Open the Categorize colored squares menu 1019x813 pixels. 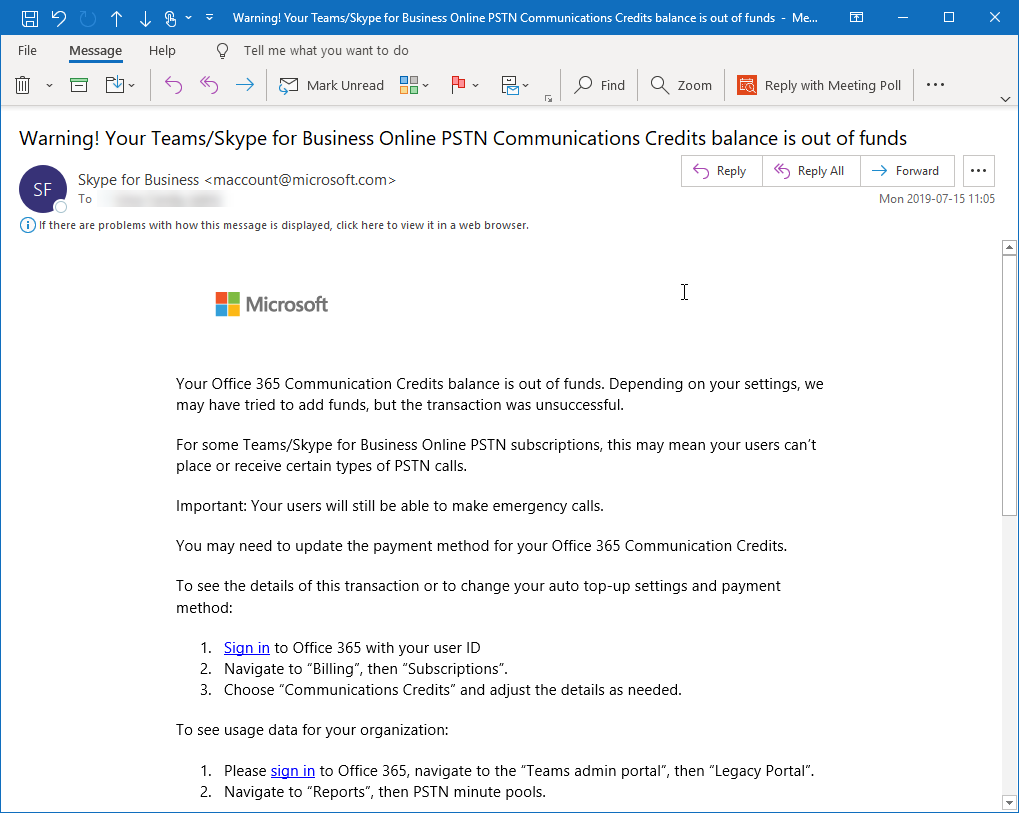[x=414, y=85]
